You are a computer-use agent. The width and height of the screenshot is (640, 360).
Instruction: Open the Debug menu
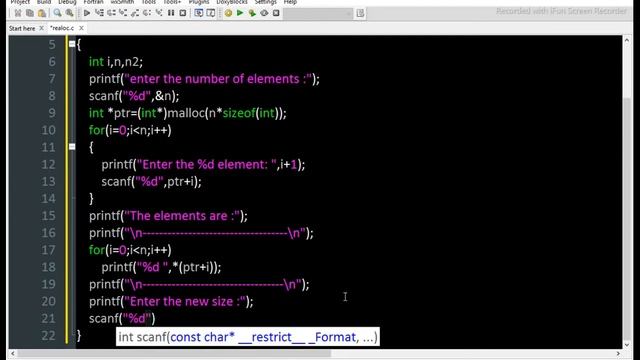(67, 2)
